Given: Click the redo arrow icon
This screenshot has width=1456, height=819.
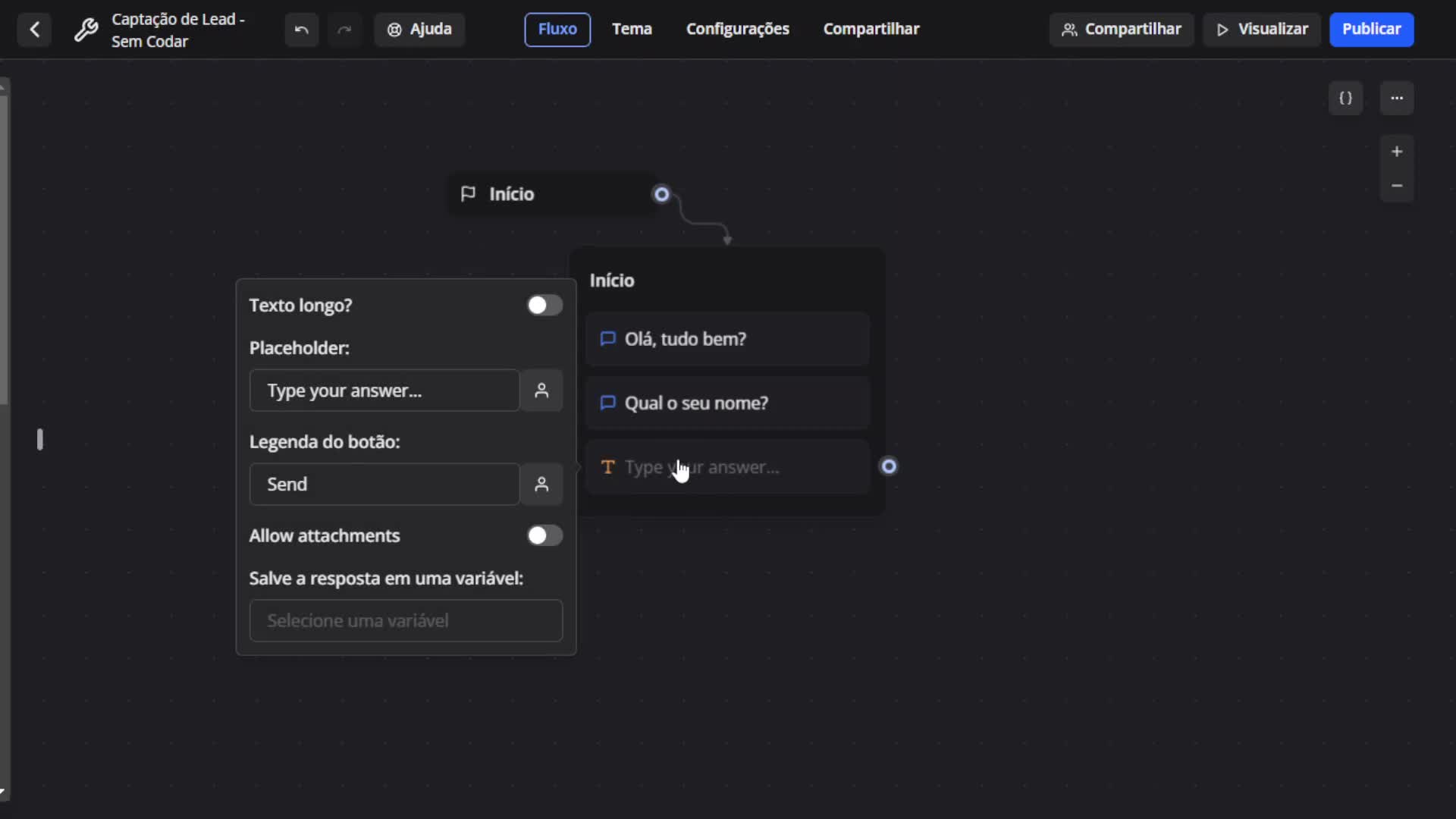Looking at the screenshot, I should pyautogui.click(x=344, y=30).
